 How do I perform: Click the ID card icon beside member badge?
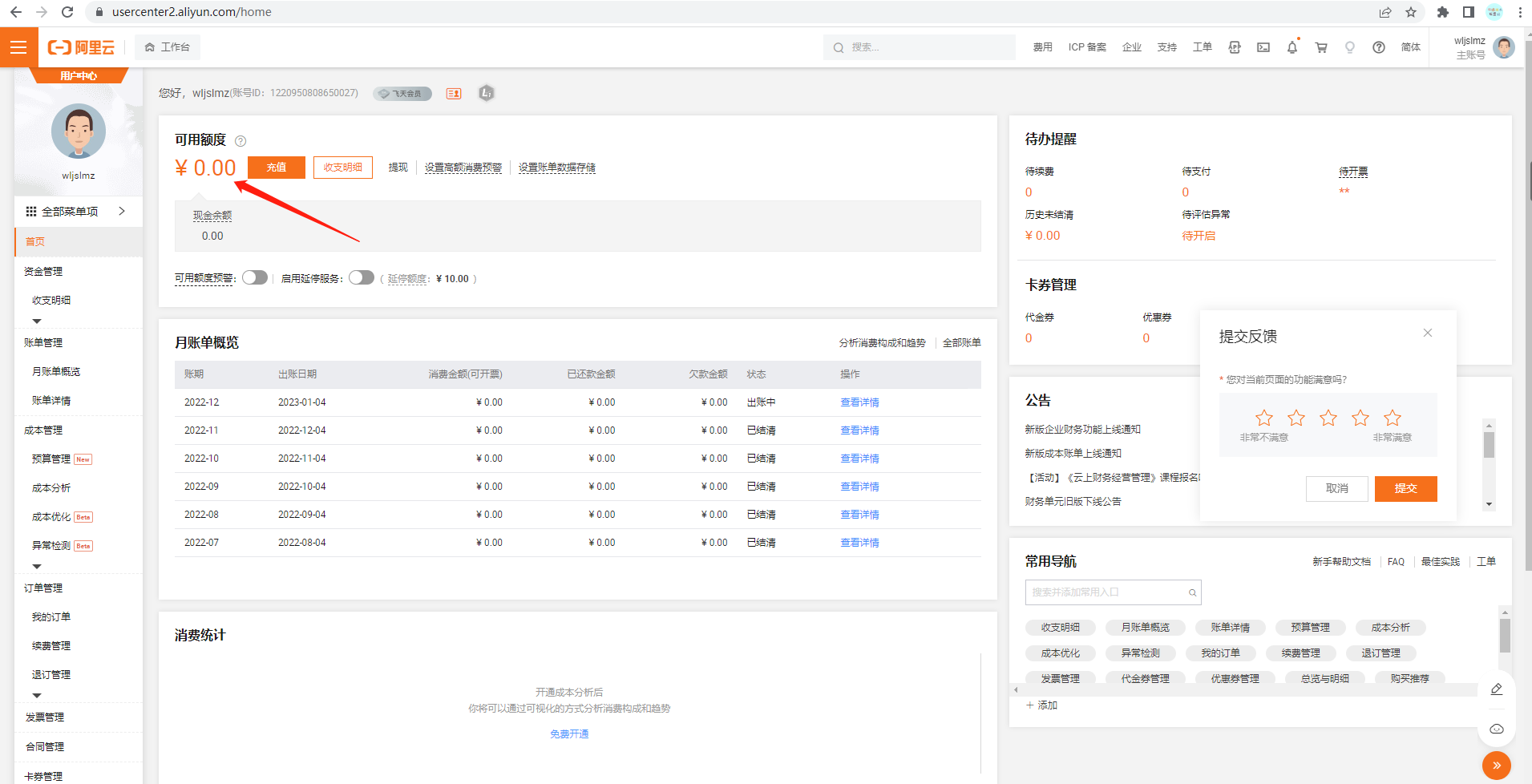454,94
